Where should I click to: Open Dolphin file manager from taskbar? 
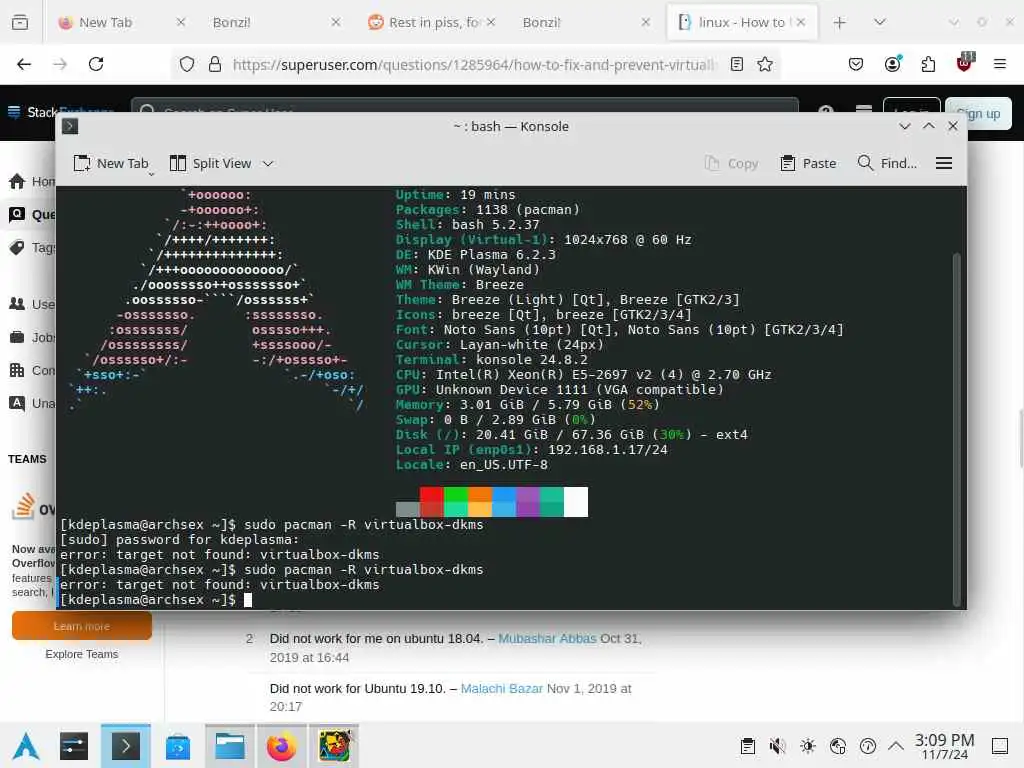tap(230, 746)
